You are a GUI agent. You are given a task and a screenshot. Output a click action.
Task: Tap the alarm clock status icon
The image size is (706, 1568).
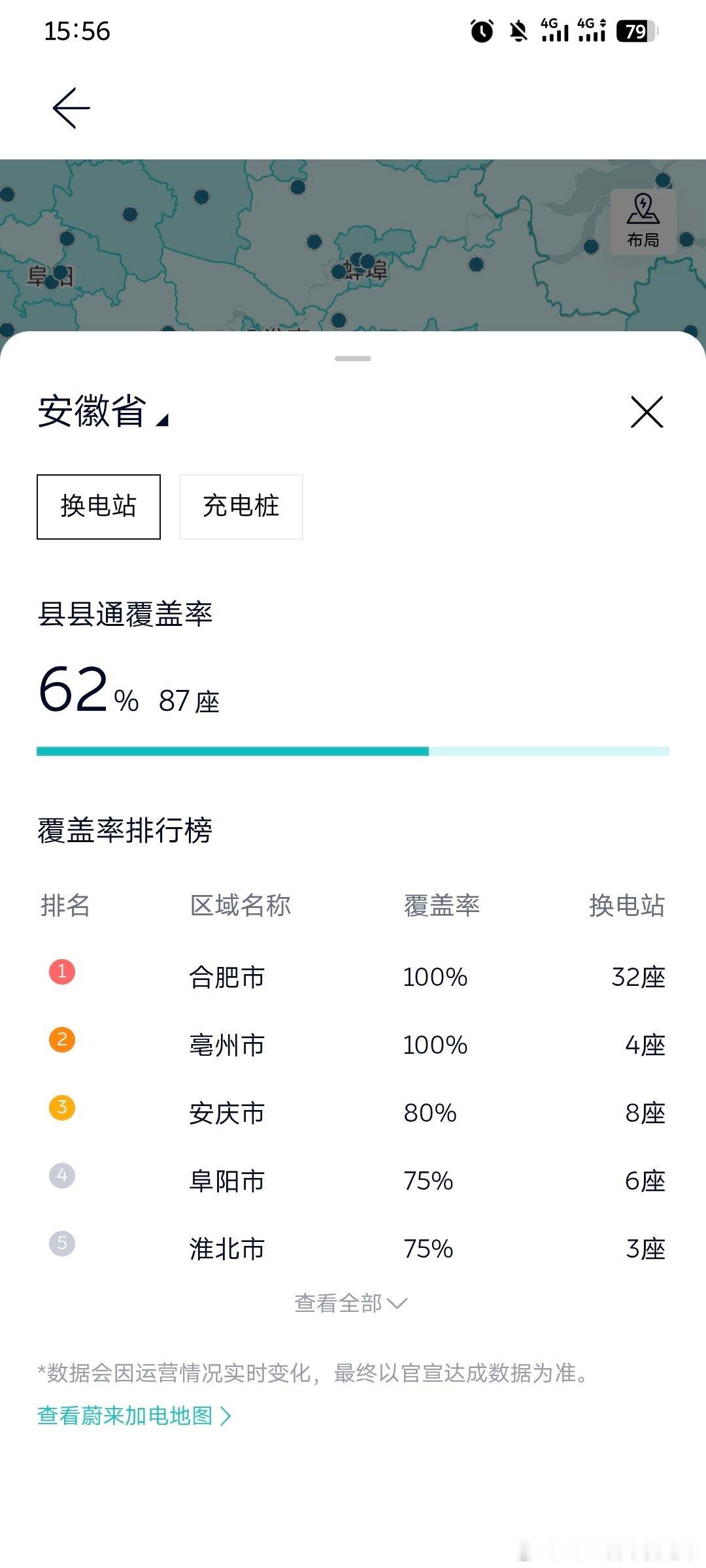pos(482,31)
